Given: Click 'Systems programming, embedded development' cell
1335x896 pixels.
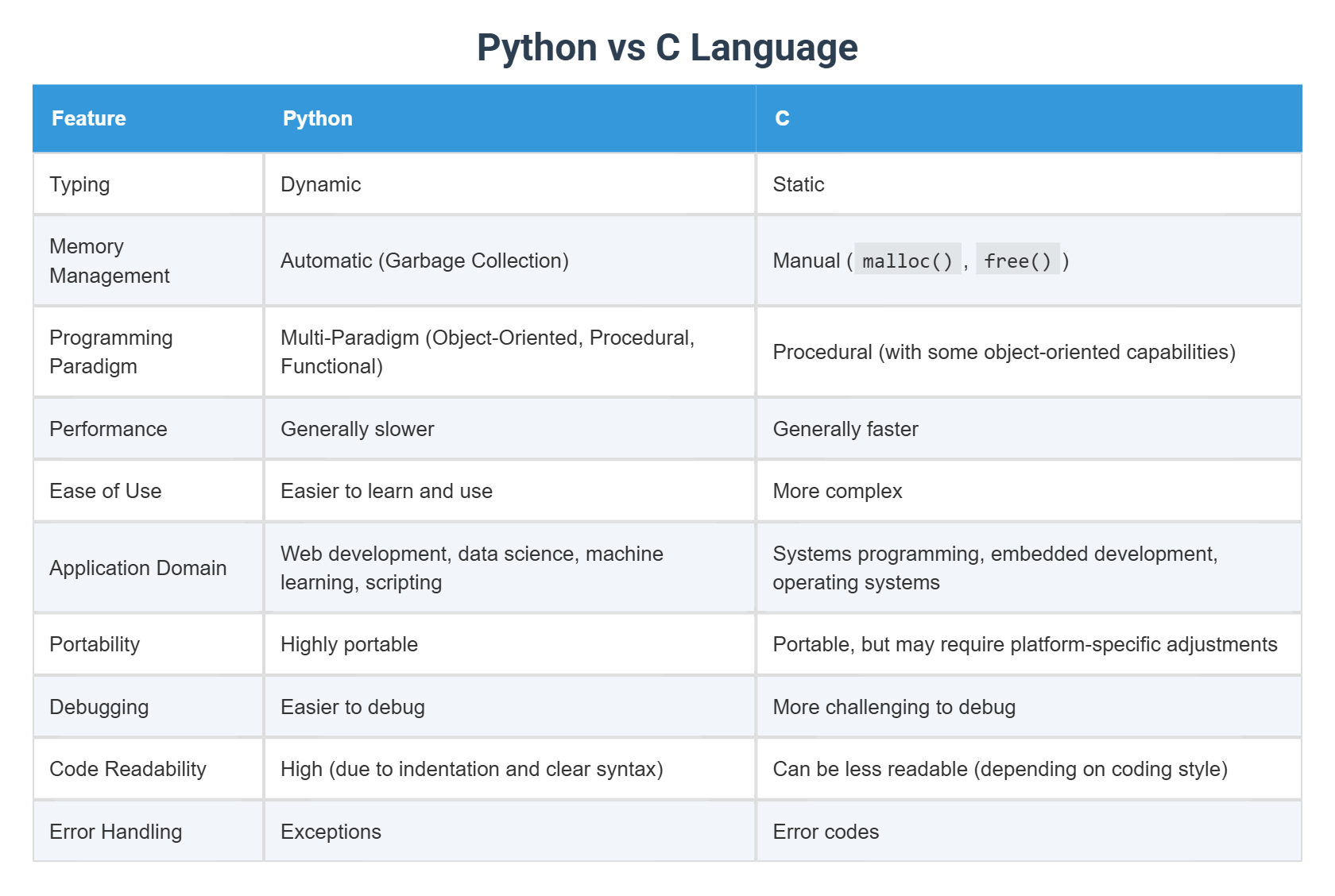Looking at the screenshot, I should [1029, 568].
